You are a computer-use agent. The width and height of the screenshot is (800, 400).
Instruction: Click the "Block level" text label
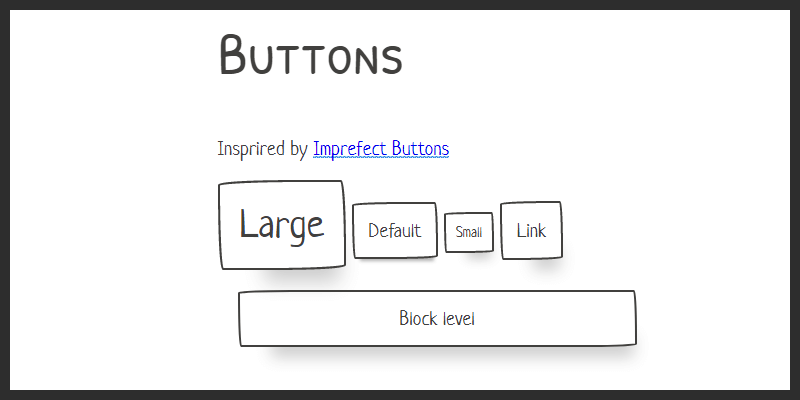tap(437, 319)
